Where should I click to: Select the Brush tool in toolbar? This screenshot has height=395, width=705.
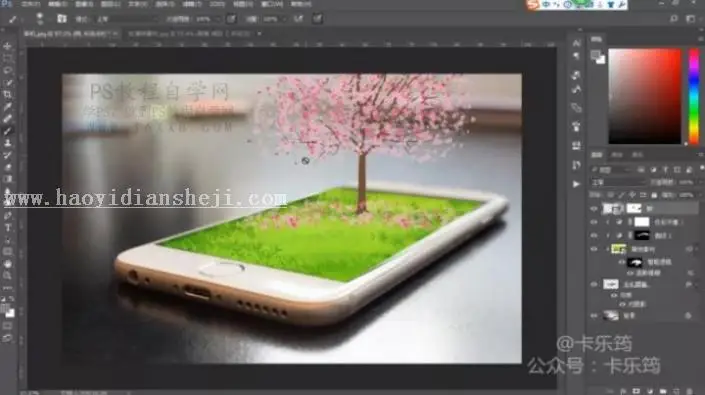click(x=8, y=131)
